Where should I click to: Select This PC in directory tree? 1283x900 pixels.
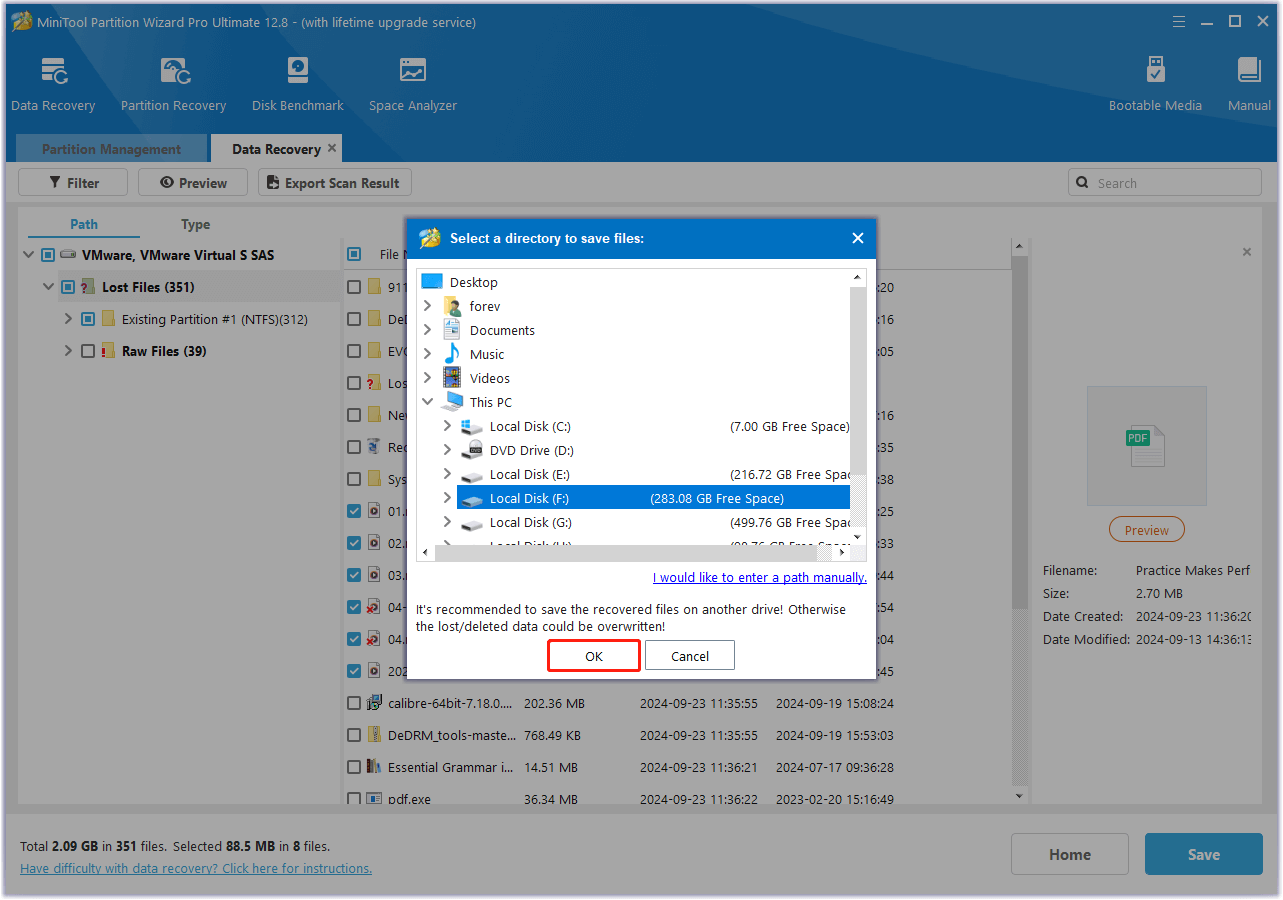click(490, 402)
